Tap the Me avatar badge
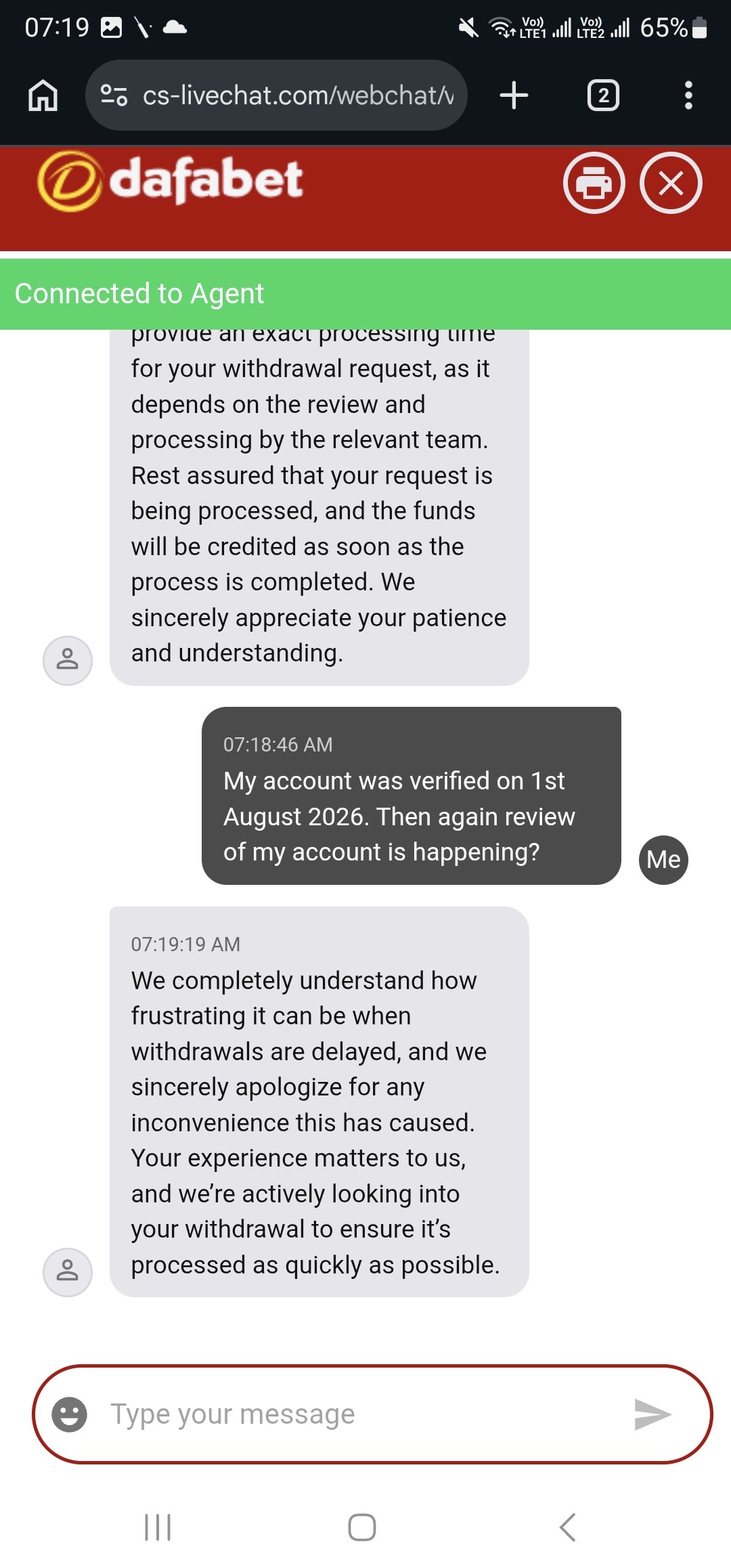This screenshot has width=731, height=1568. pos(663,860)
